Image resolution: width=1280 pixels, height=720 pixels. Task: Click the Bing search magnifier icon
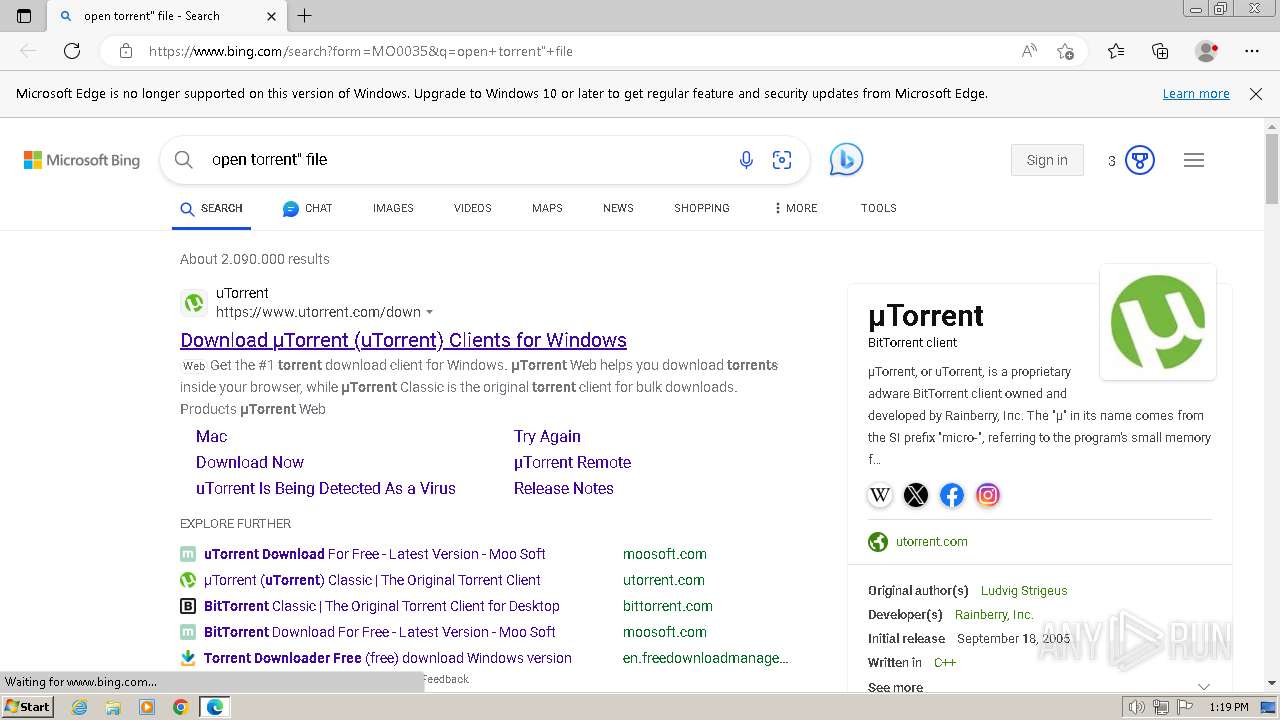point(184,160)
